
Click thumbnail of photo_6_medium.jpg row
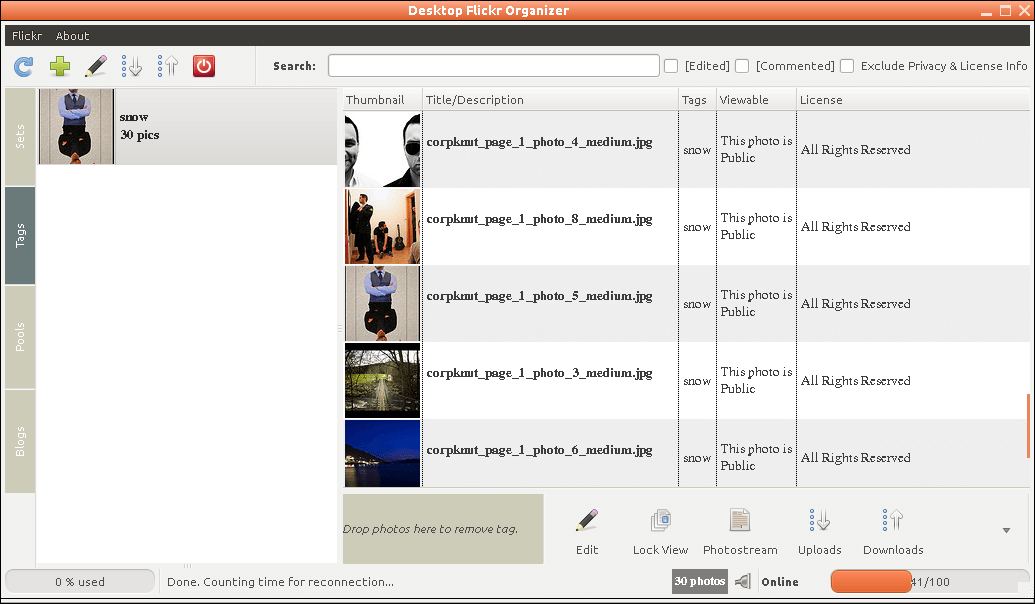click(382, 453)
